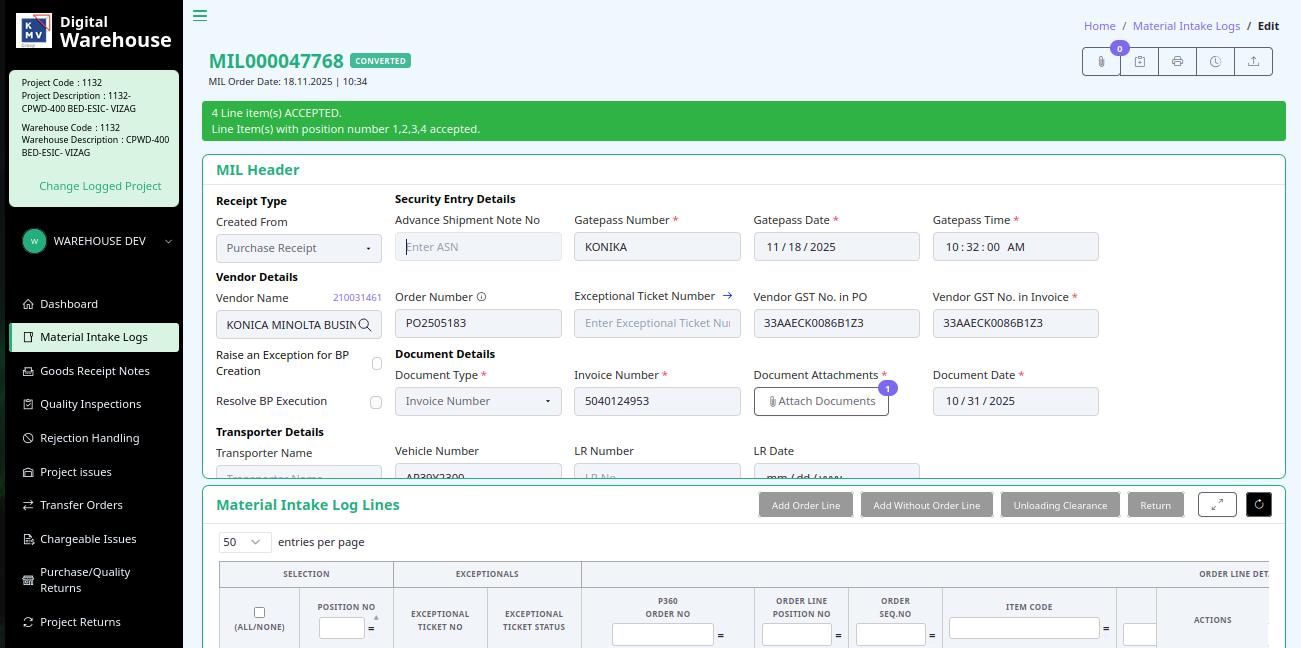Click the print icon

1177,62
